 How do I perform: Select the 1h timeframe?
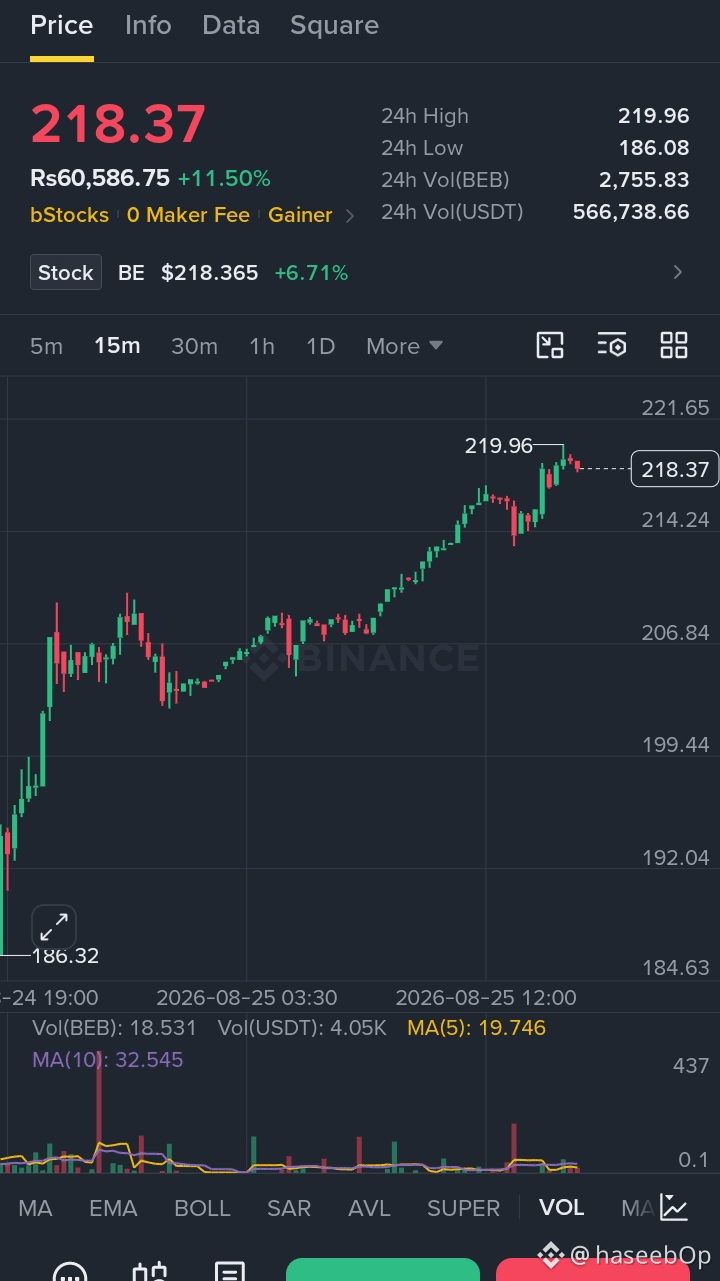[x=262, y=346]
